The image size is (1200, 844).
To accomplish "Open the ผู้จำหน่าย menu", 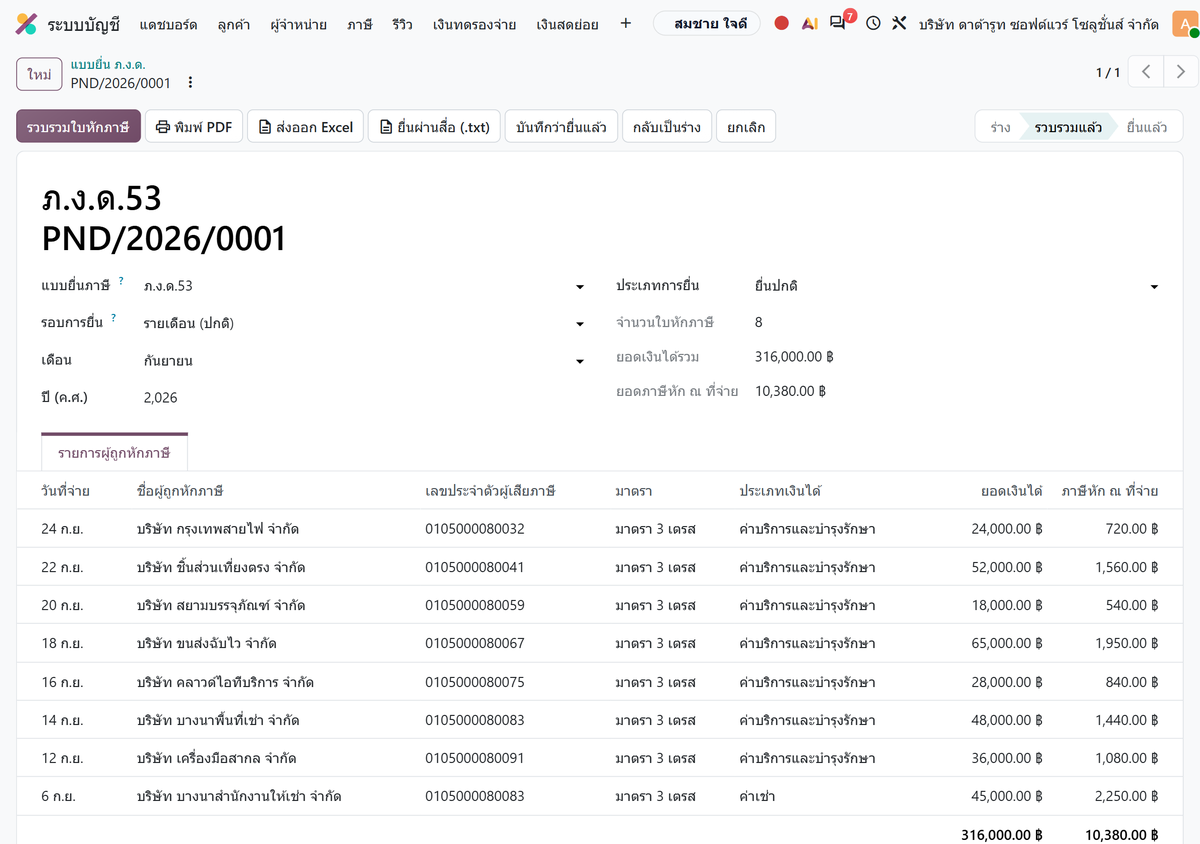I will click(x=298, y=23).
